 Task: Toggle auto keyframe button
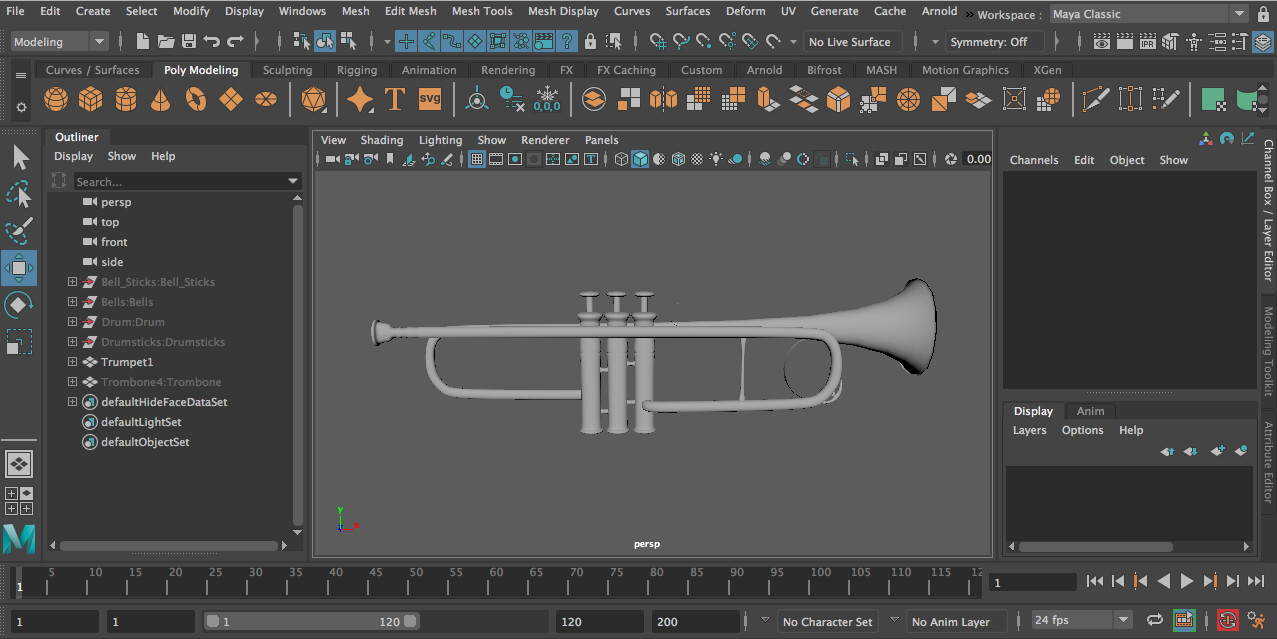[x=1227, y=621]
